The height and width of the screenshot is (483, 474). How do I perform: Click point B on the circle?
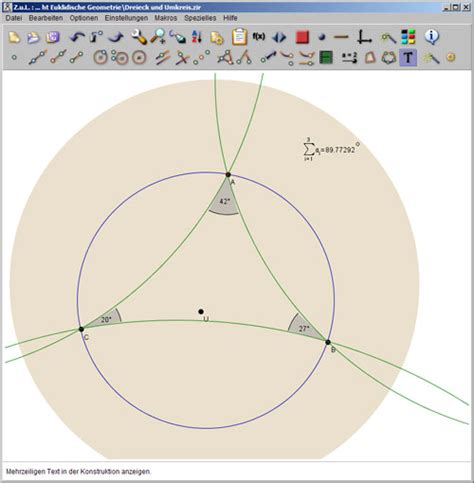[x=328, y=342]
